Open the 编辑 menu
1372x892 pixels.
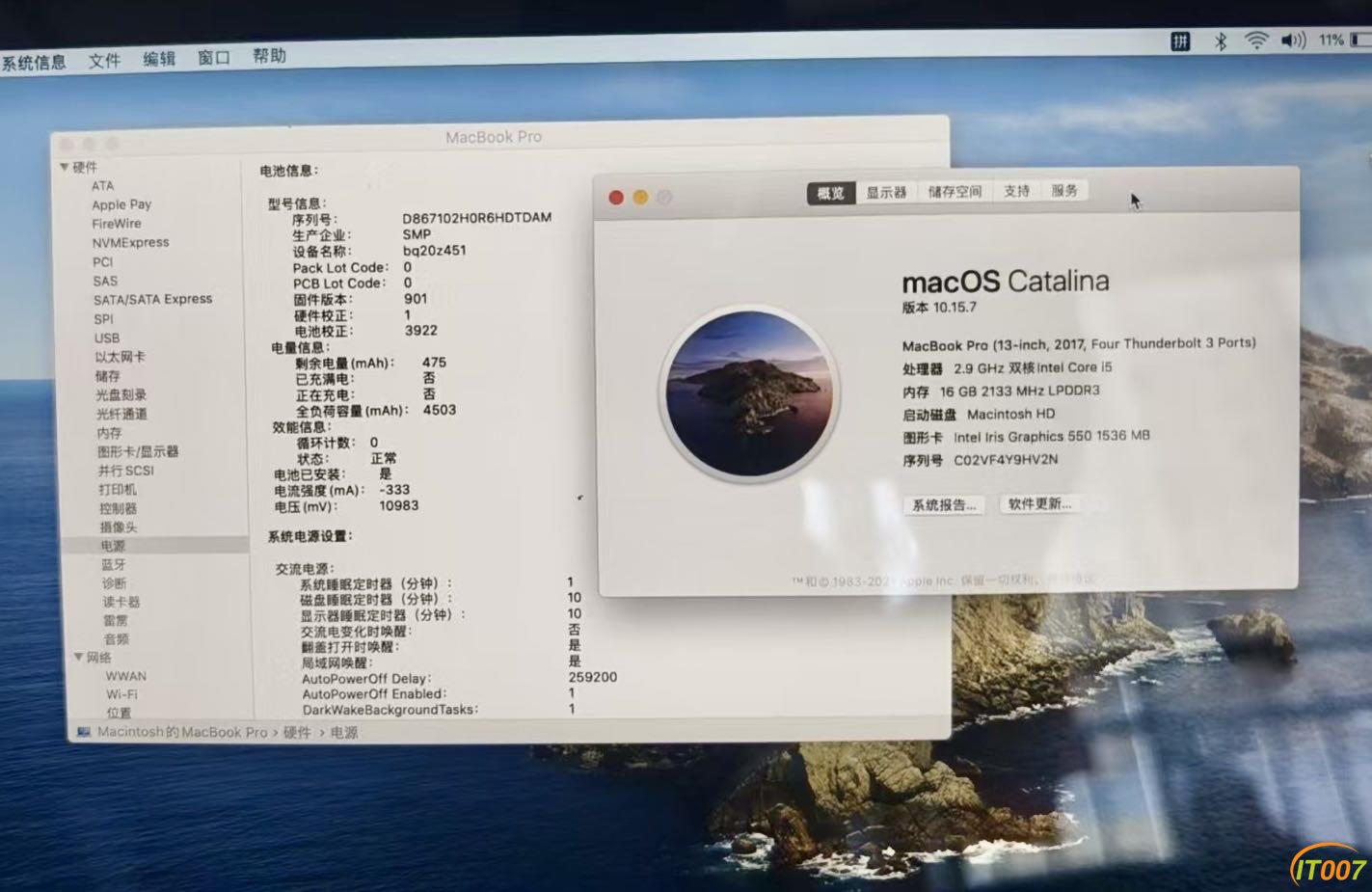[159, 59]
